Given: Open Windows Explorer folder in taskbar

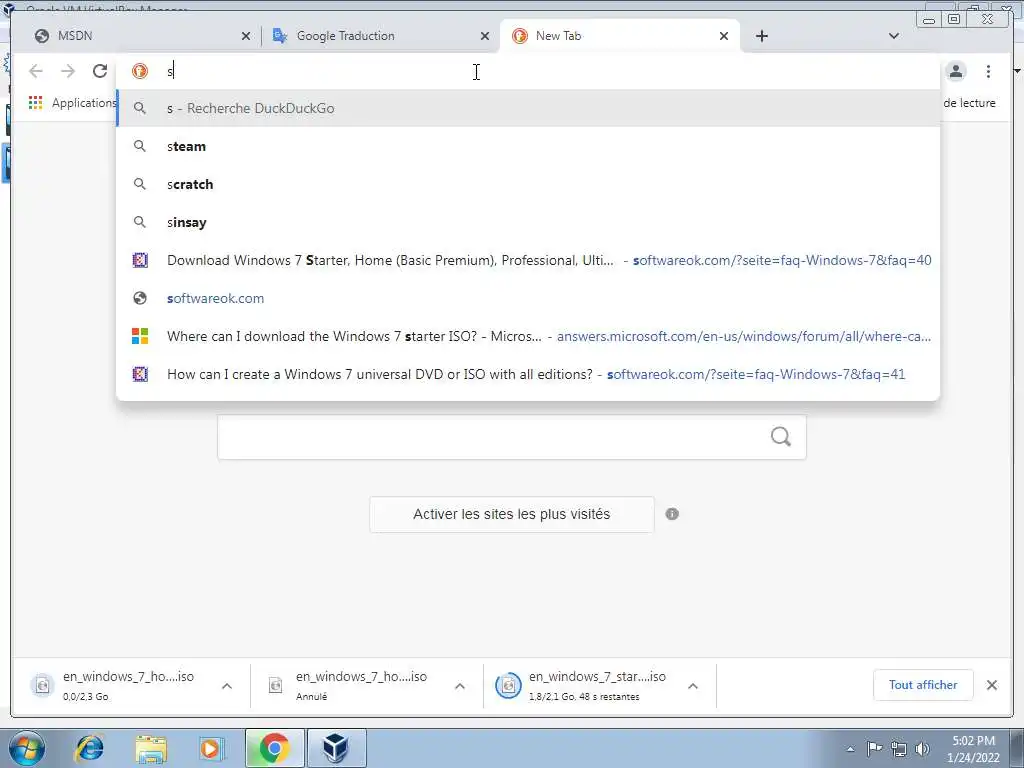Looking at the screenshot, I should point(151,748).
